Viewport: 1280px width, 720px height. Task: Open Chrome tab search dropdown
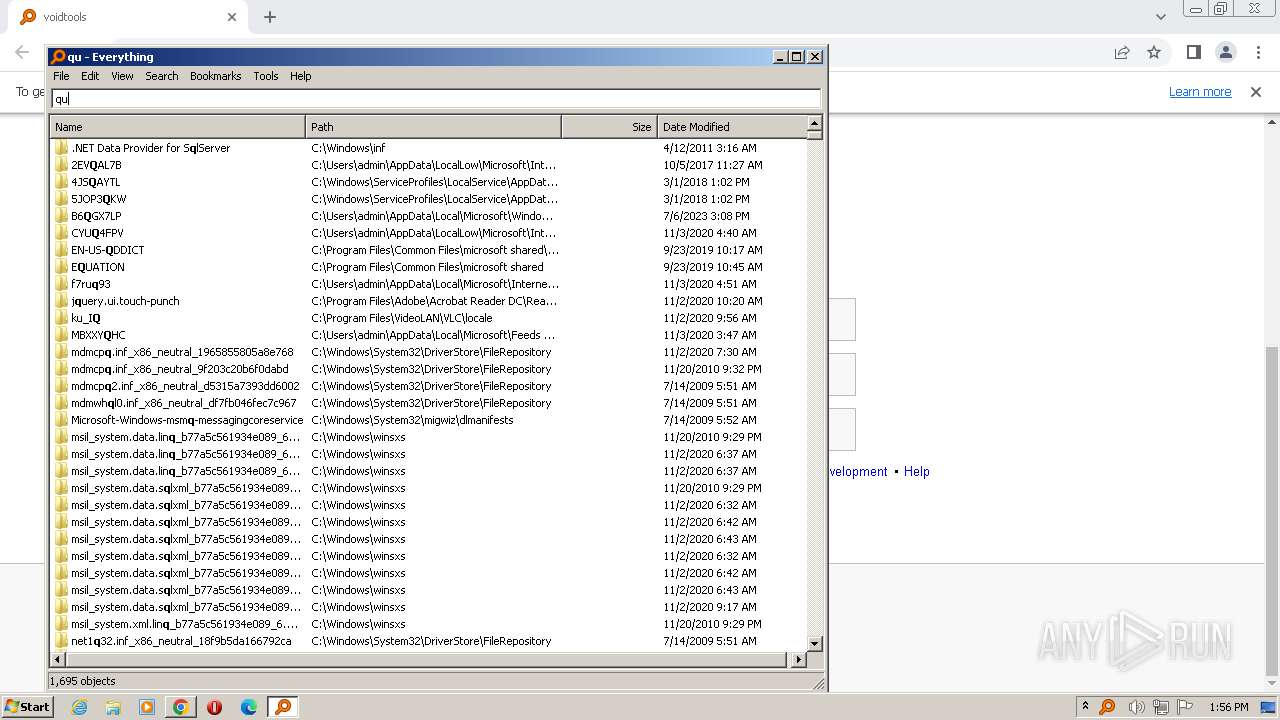point(1160,17)
